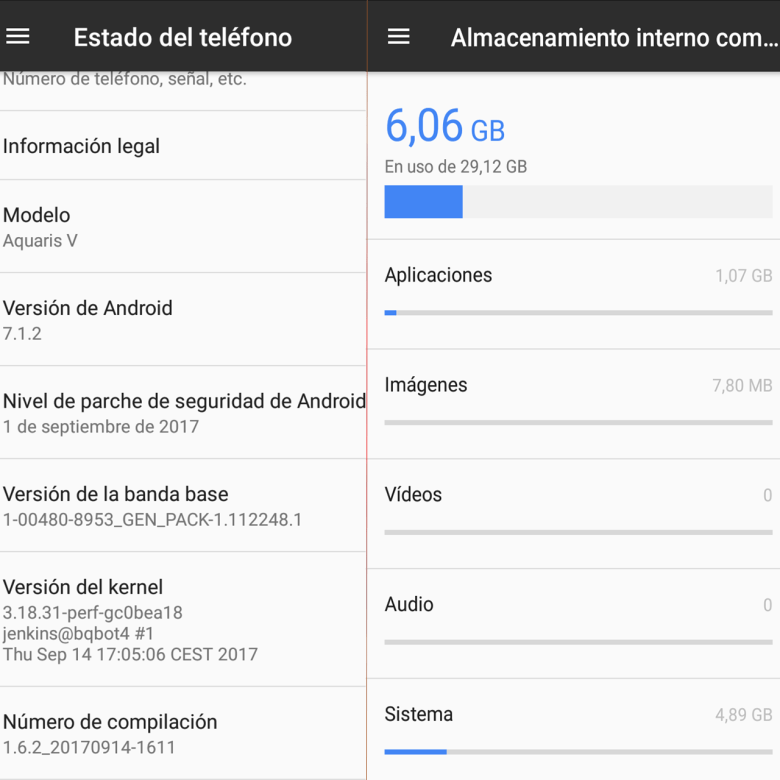Open hamburger menu in Estado del teléfono

tap(18, 36)
